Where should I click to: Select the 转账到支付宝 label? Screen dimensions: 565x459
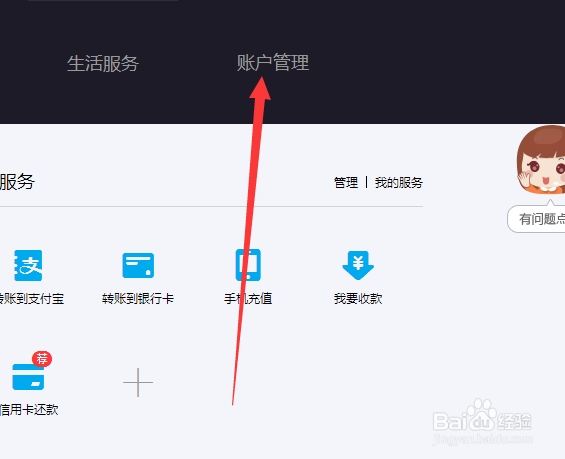pos(32,299)
